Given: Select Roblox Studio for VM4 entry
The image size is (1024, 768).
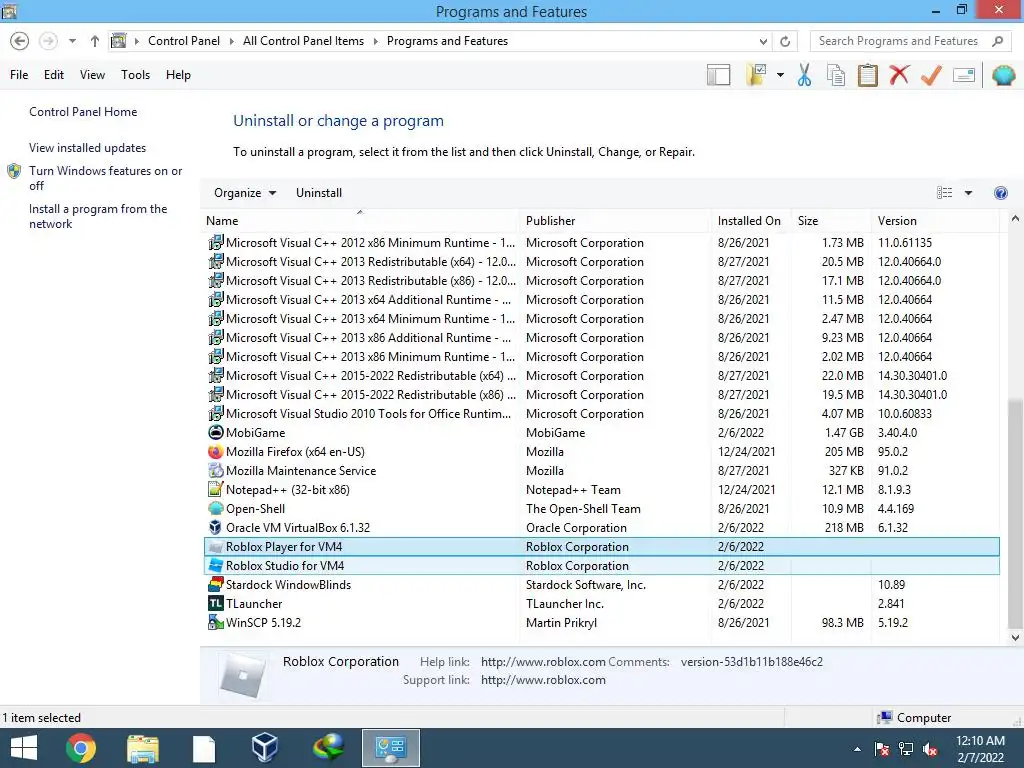Looking at the screenshot, I should point(601,566).
